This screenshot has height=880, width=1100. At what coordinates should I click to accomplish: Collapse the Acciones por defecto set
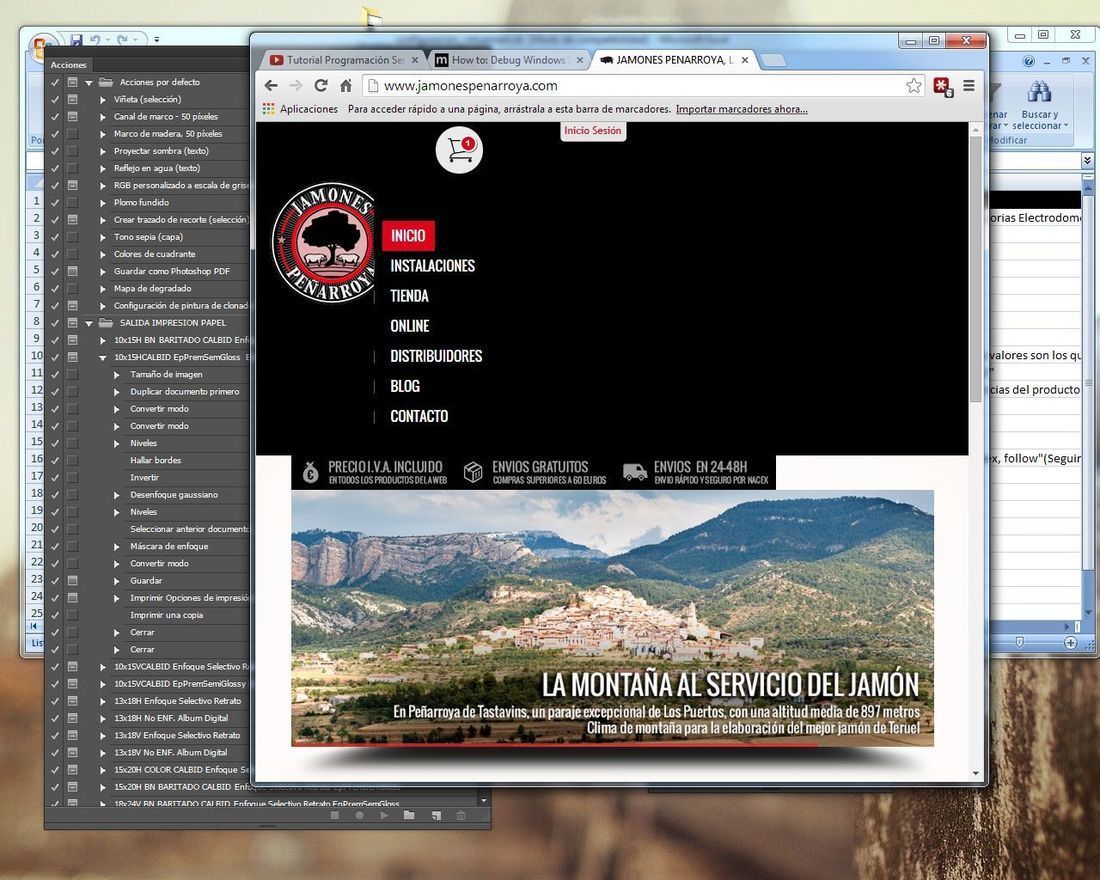click(x=89, y=83)
